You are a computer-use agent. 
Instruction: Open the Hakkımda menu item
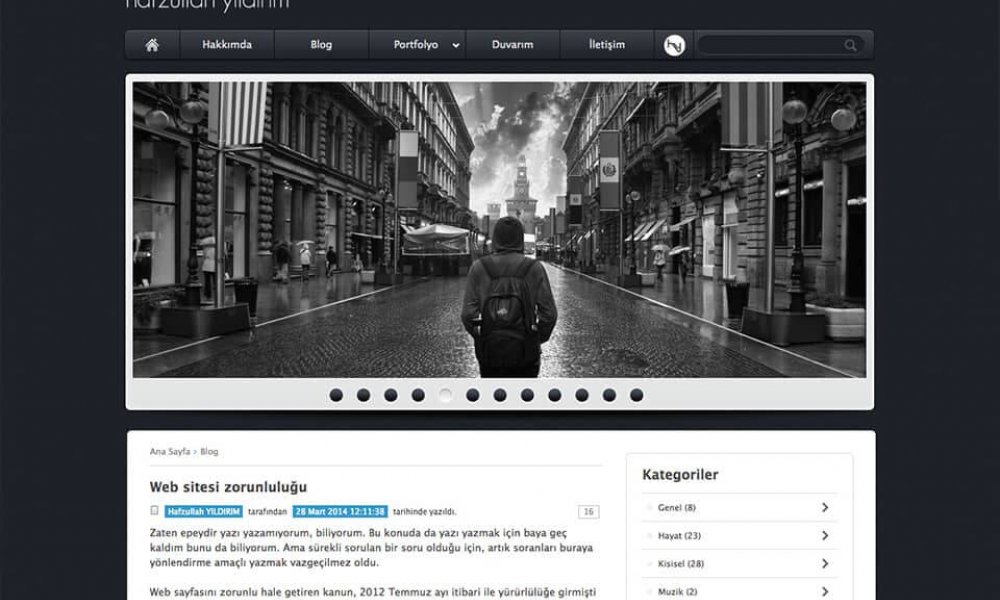point(227,45)
